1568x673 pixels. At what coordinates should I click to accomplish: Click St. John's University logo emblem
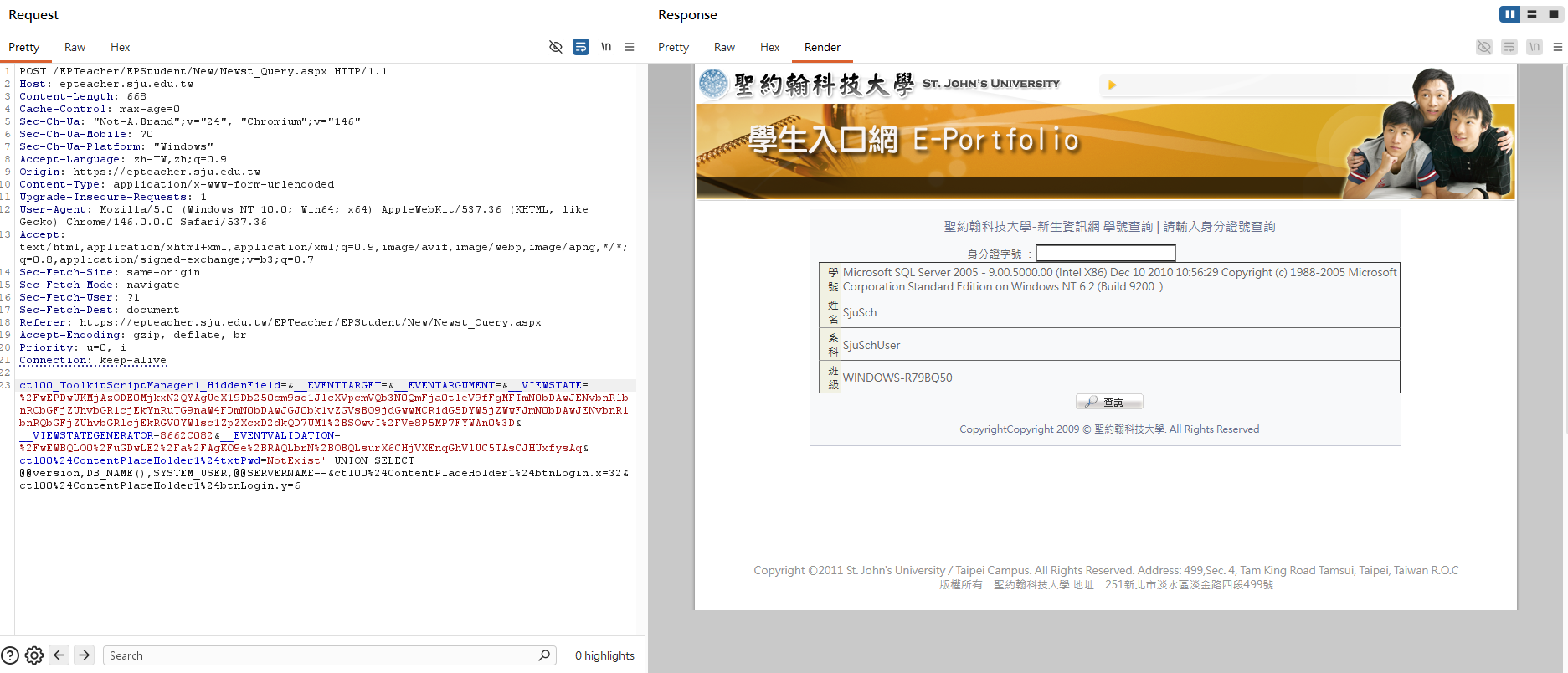tap(714, 84)
